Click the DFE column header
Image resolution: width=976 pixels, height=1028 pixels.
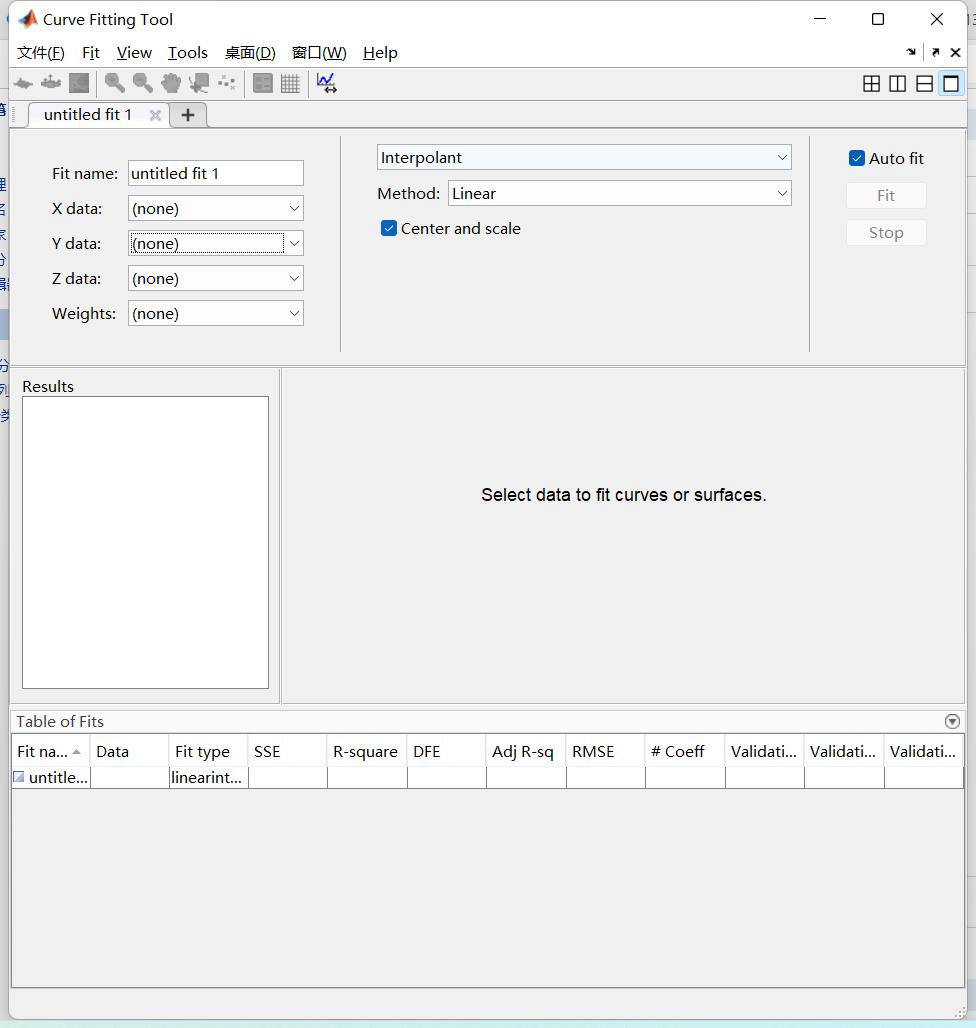click(446, 751)
